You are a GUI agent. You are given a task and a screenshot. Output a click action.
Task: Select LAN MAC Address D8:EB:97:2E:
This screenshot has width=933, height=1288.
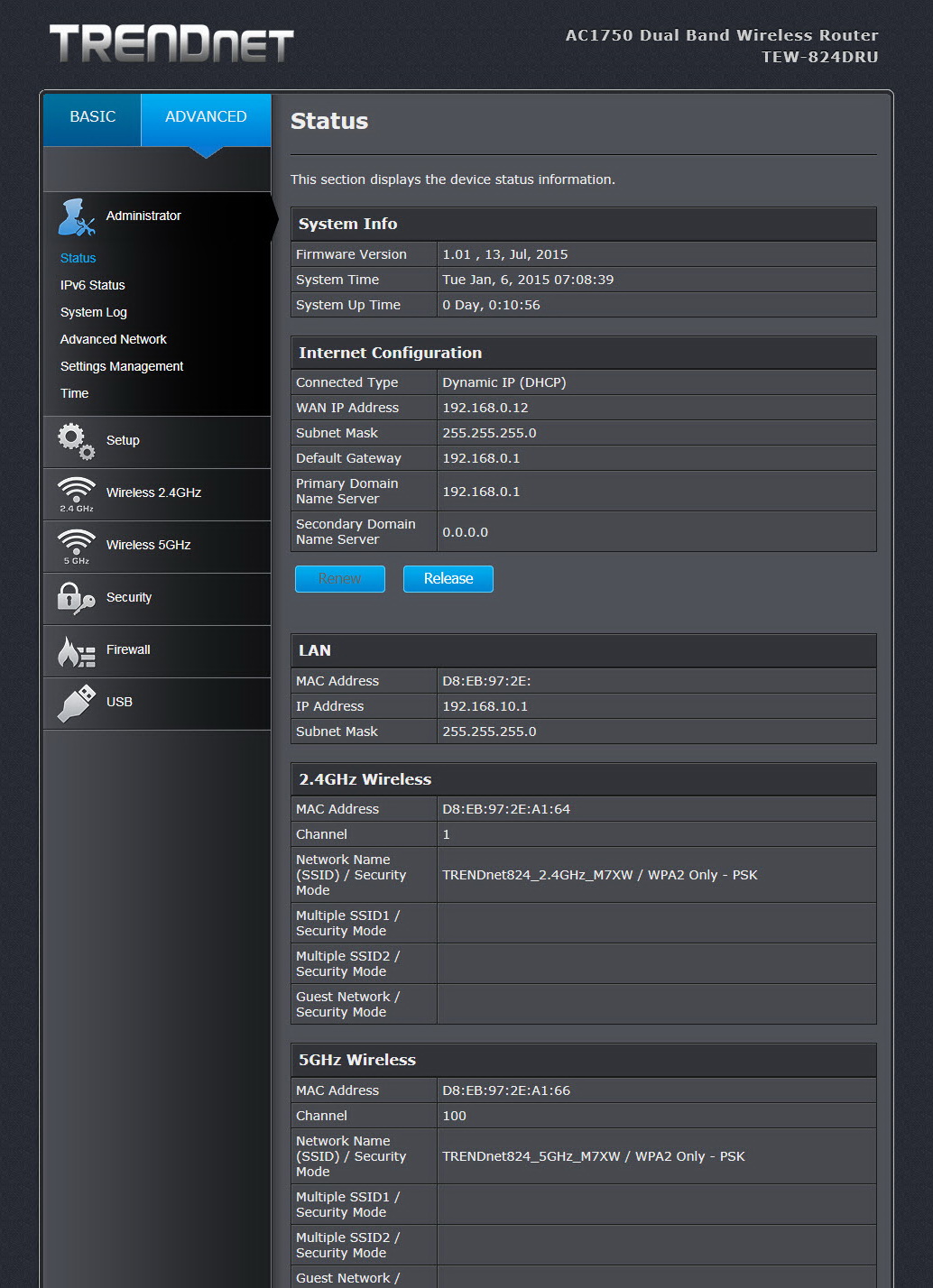tap(486, 681)
